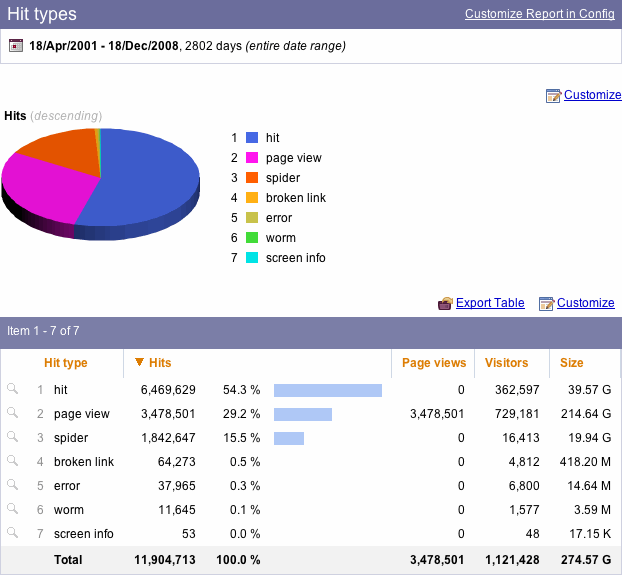Sort table by Hits column header
622x575 pixels.
(x=160, y=363)
